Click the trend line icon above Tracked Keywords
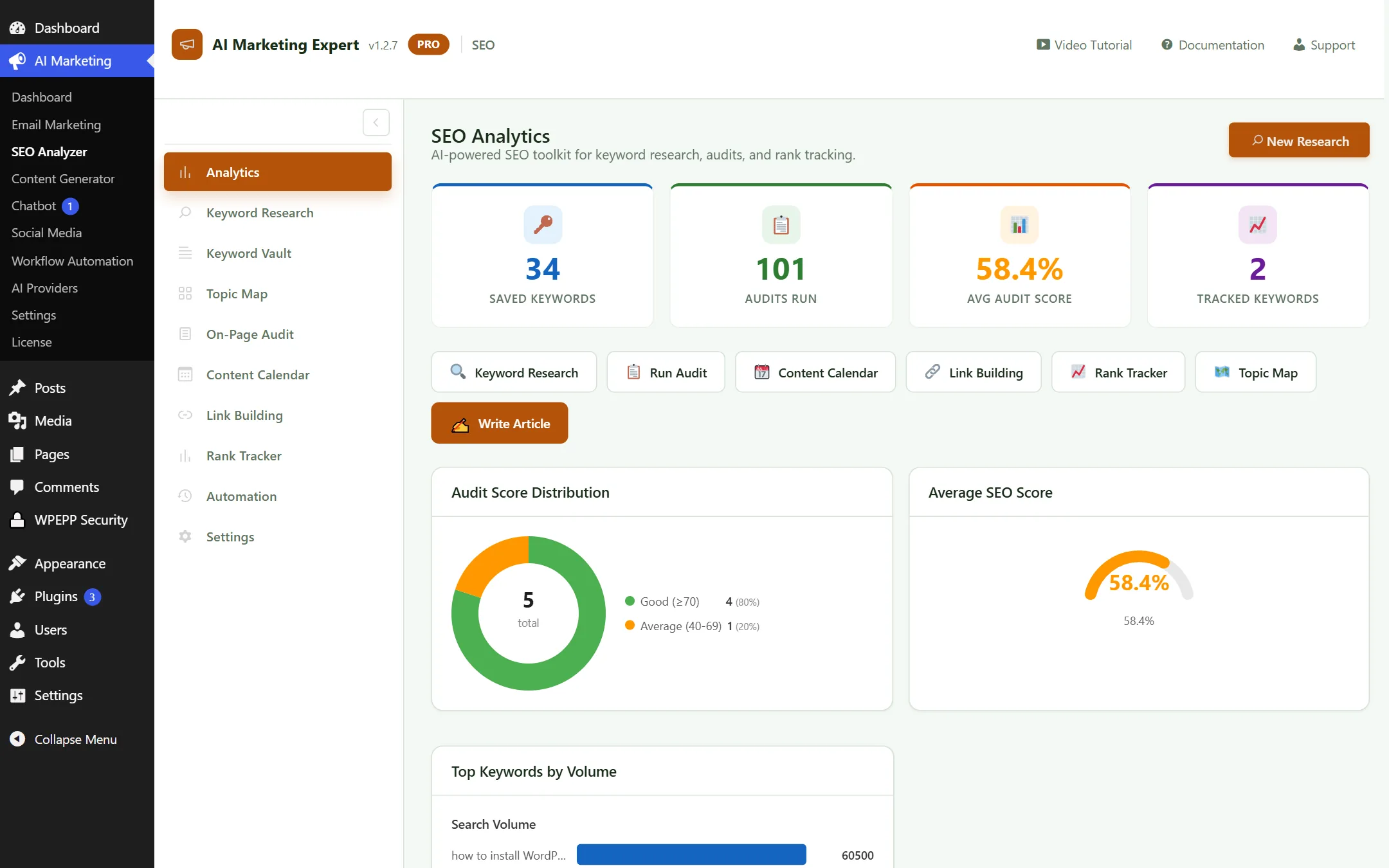 [1257, 224]
